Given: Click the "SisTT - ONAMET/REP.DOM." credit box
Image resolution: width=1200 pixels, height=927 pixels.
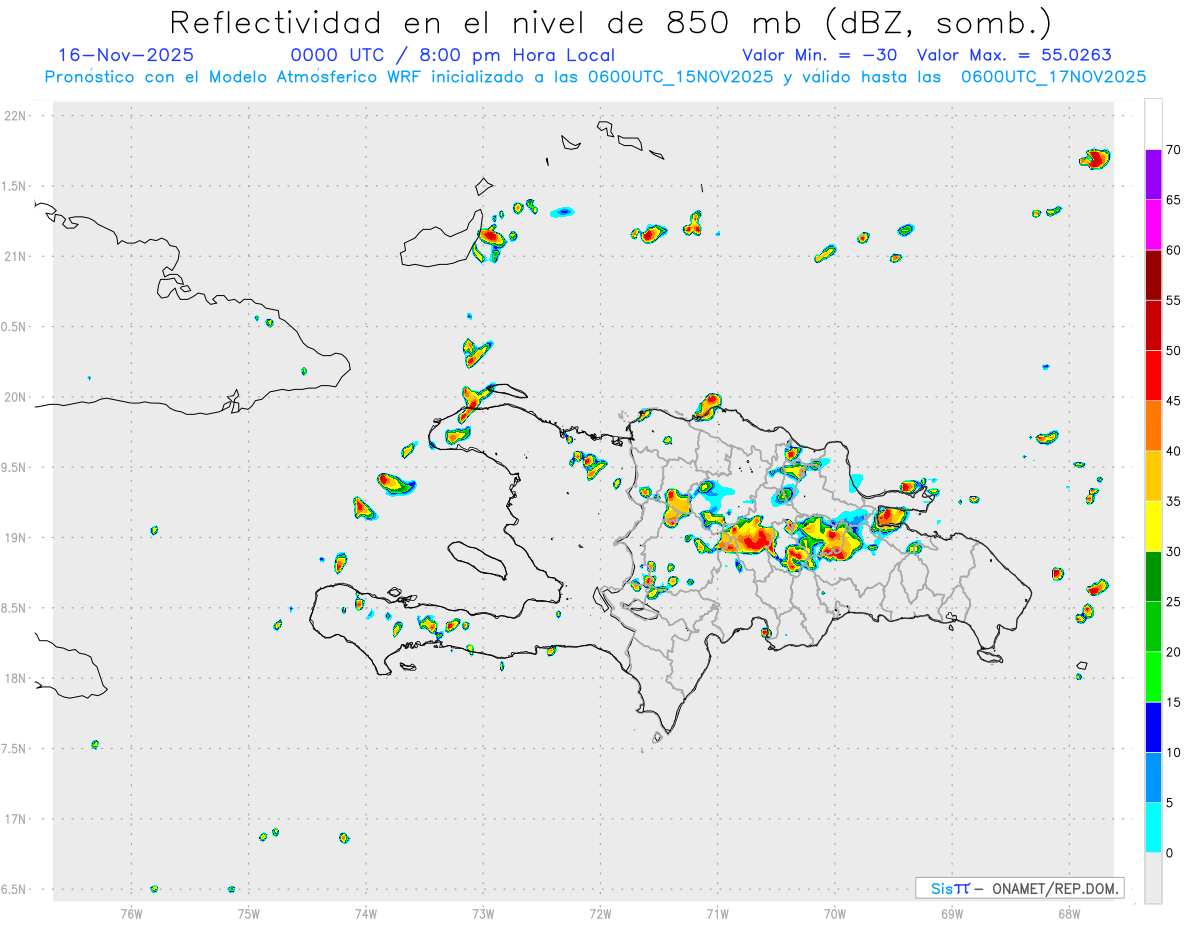Looking at the screenshot, I should coord(1019,888).
